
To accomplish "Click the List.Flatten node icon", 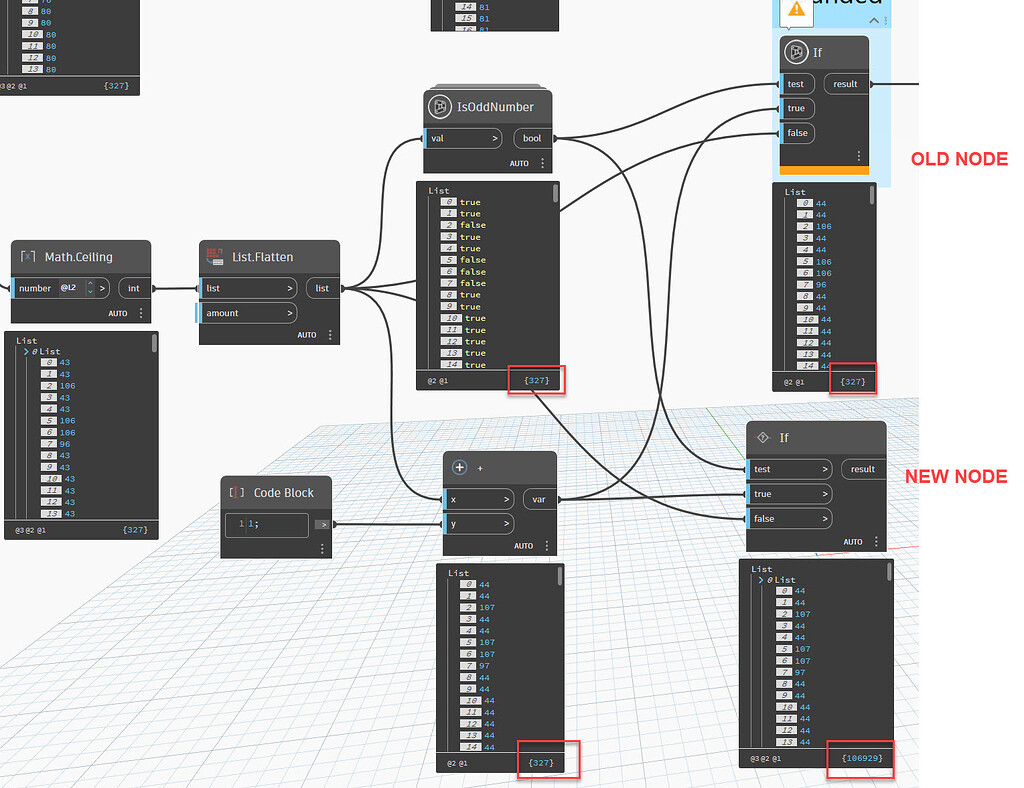I will pos(215,257).
